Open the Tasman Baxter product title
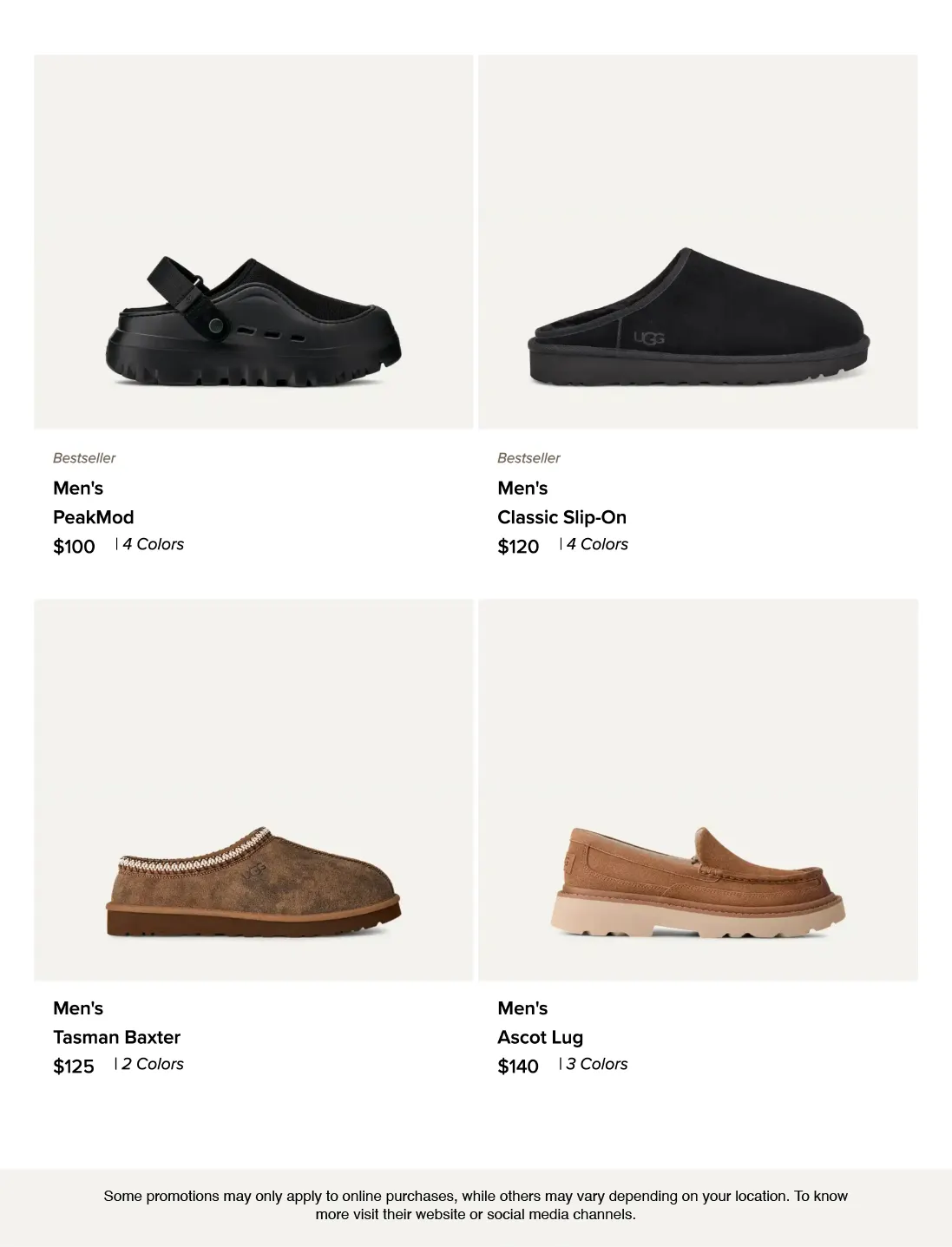This screenshot has height=1247, width=952. (x=116, y=1037)
